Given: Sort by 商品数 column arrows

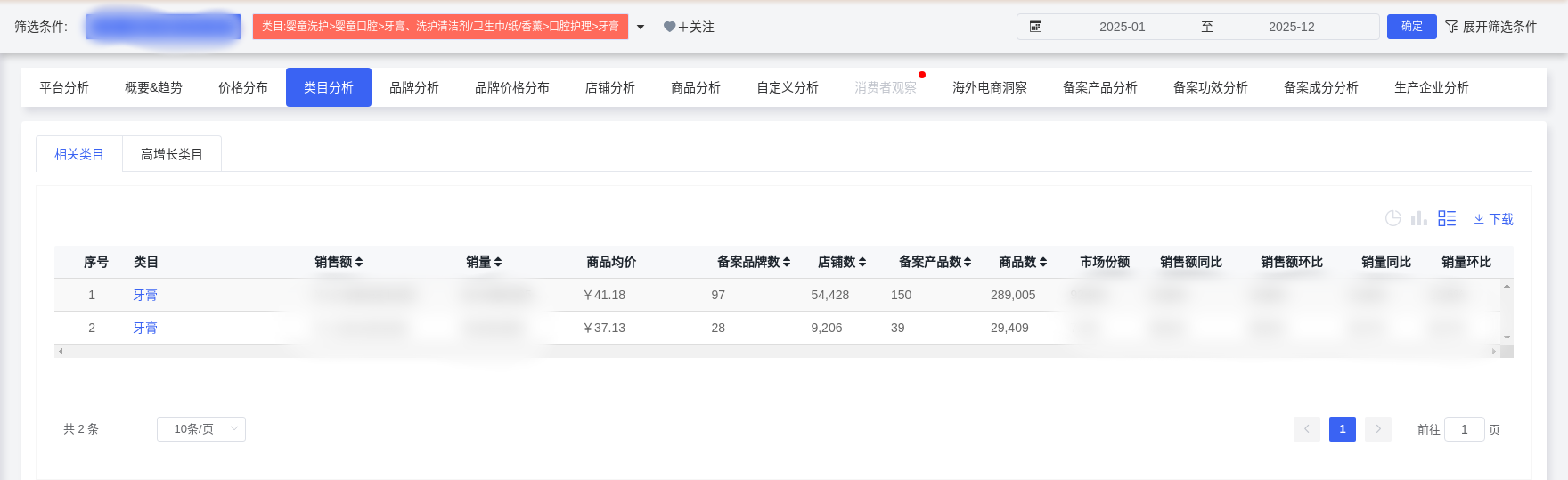Looking at the screenshot, I should coord(1043,263).
